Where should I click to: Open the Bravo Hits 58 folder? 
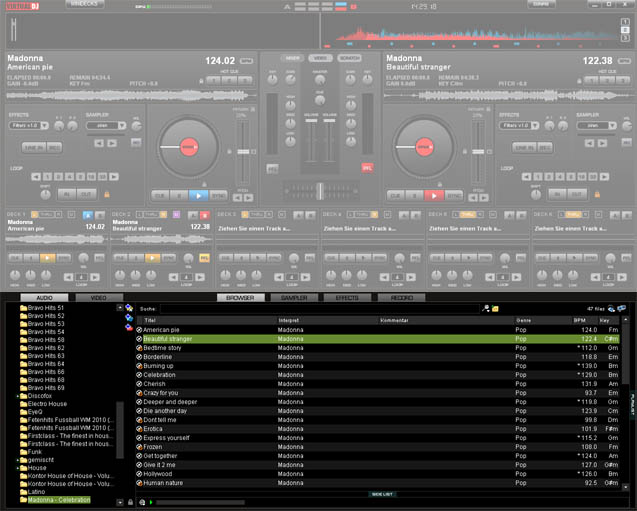pyautogui.click(x=42, y=340)
